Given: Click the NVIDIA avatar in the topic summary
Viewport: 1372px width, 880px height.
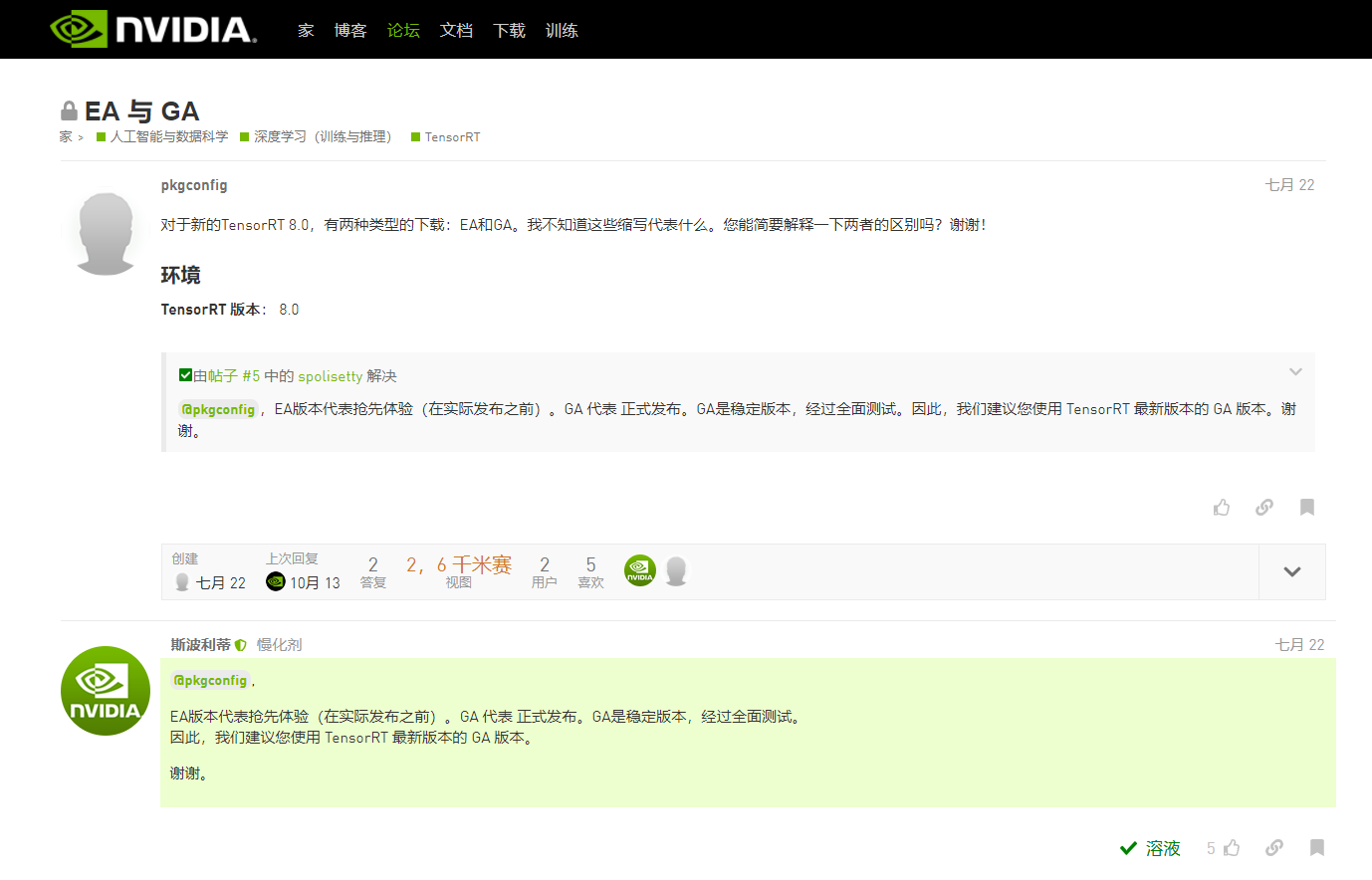Looking at the screenshot, I should [x=639, y=569].
